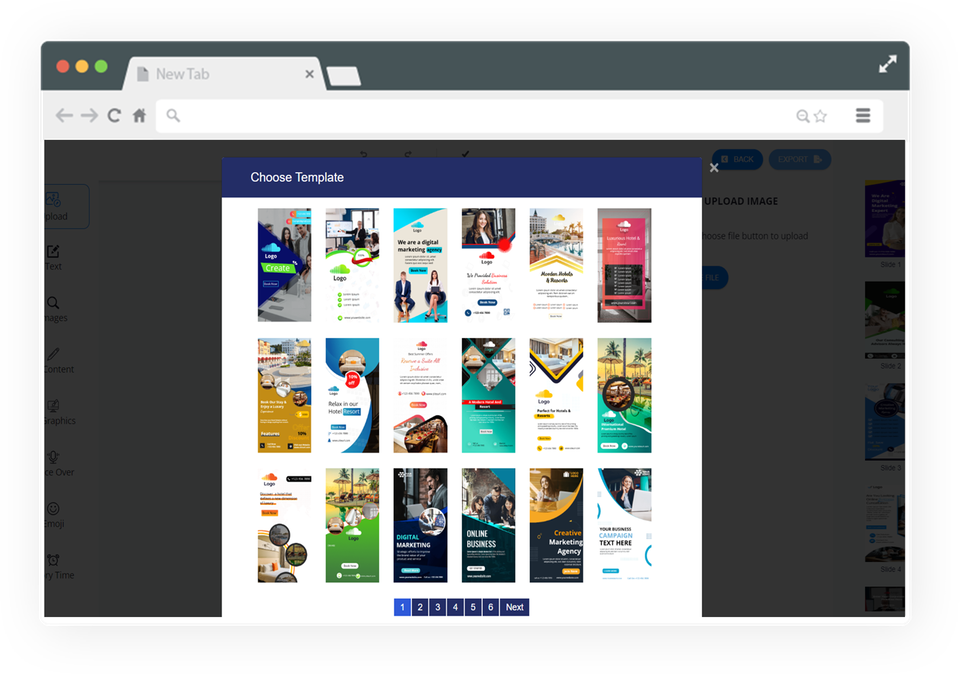Screen dimensions: 960x674
Task: Open the Content sidebar tool
Action: pyautogui.click(x=58, y=361)
